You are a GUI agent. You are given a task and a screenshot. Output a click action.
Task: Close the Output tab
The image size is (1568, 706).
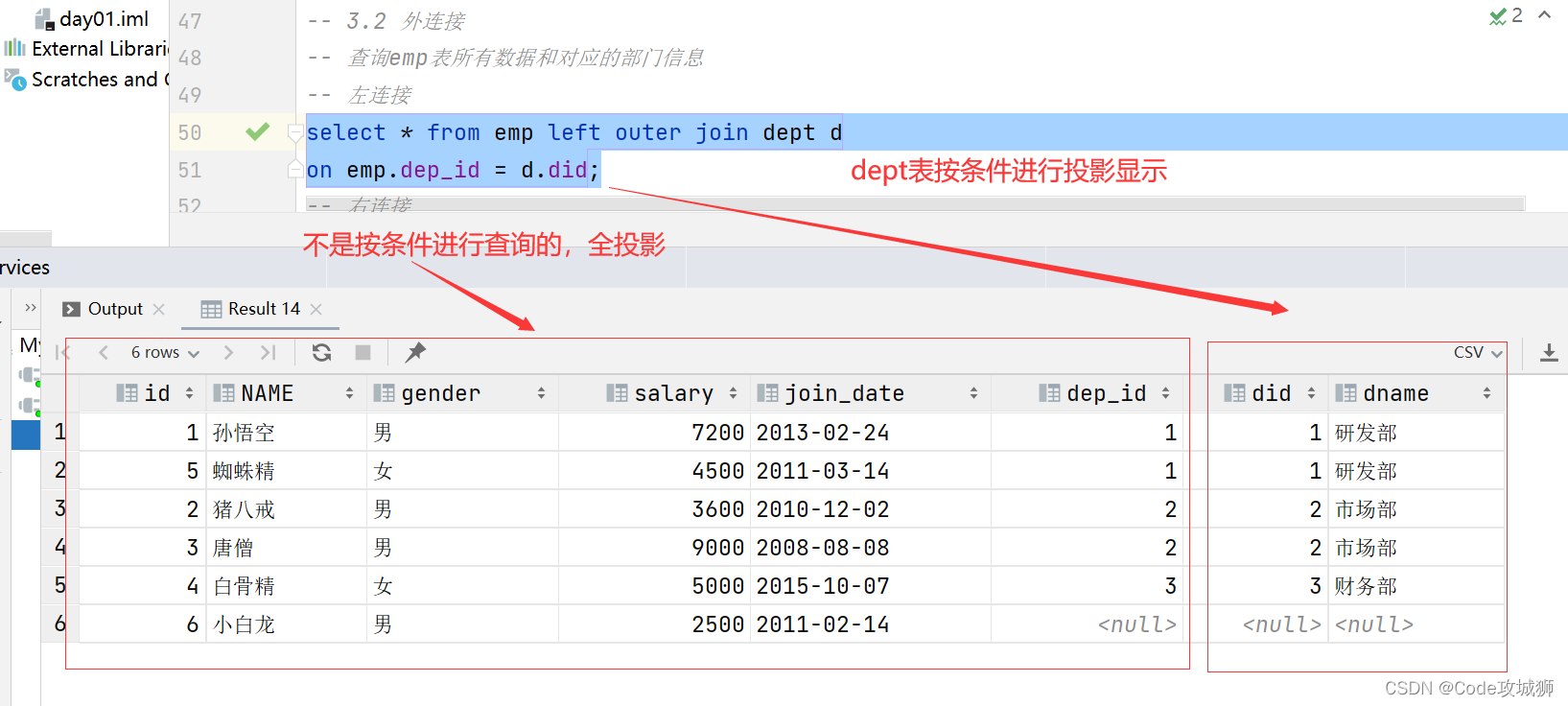pyautogui.click(x=159, y=309)
